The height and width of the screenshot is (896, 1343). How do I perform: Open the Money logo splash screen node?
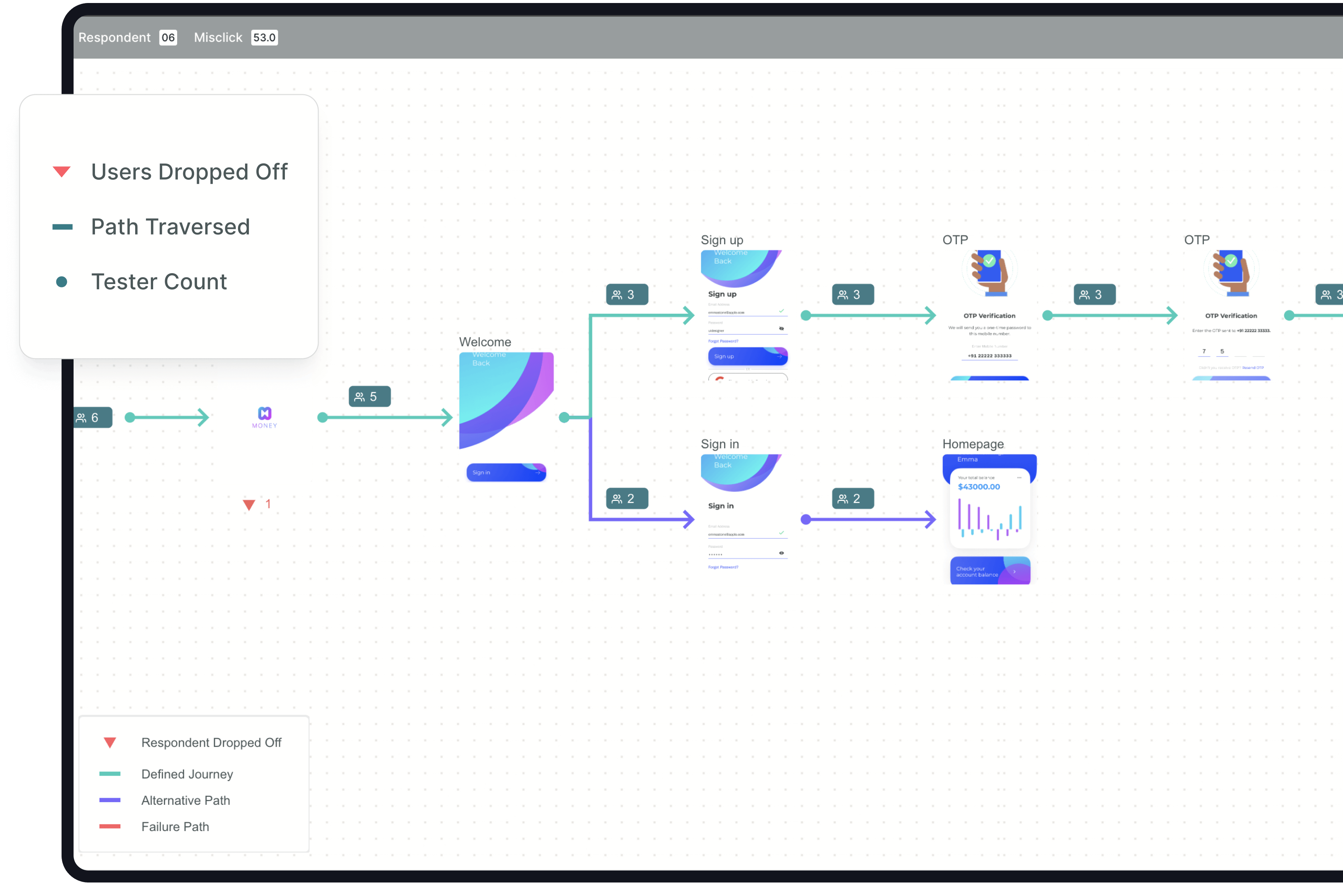[265, 418]
